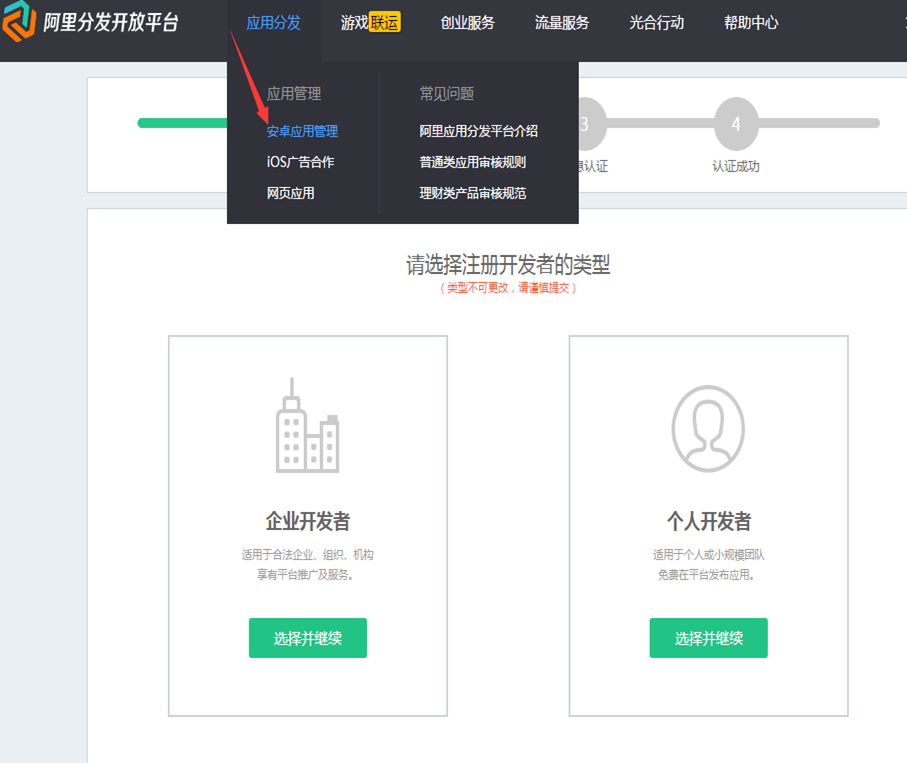Click the step 4 circle indicator

(736, 124)
